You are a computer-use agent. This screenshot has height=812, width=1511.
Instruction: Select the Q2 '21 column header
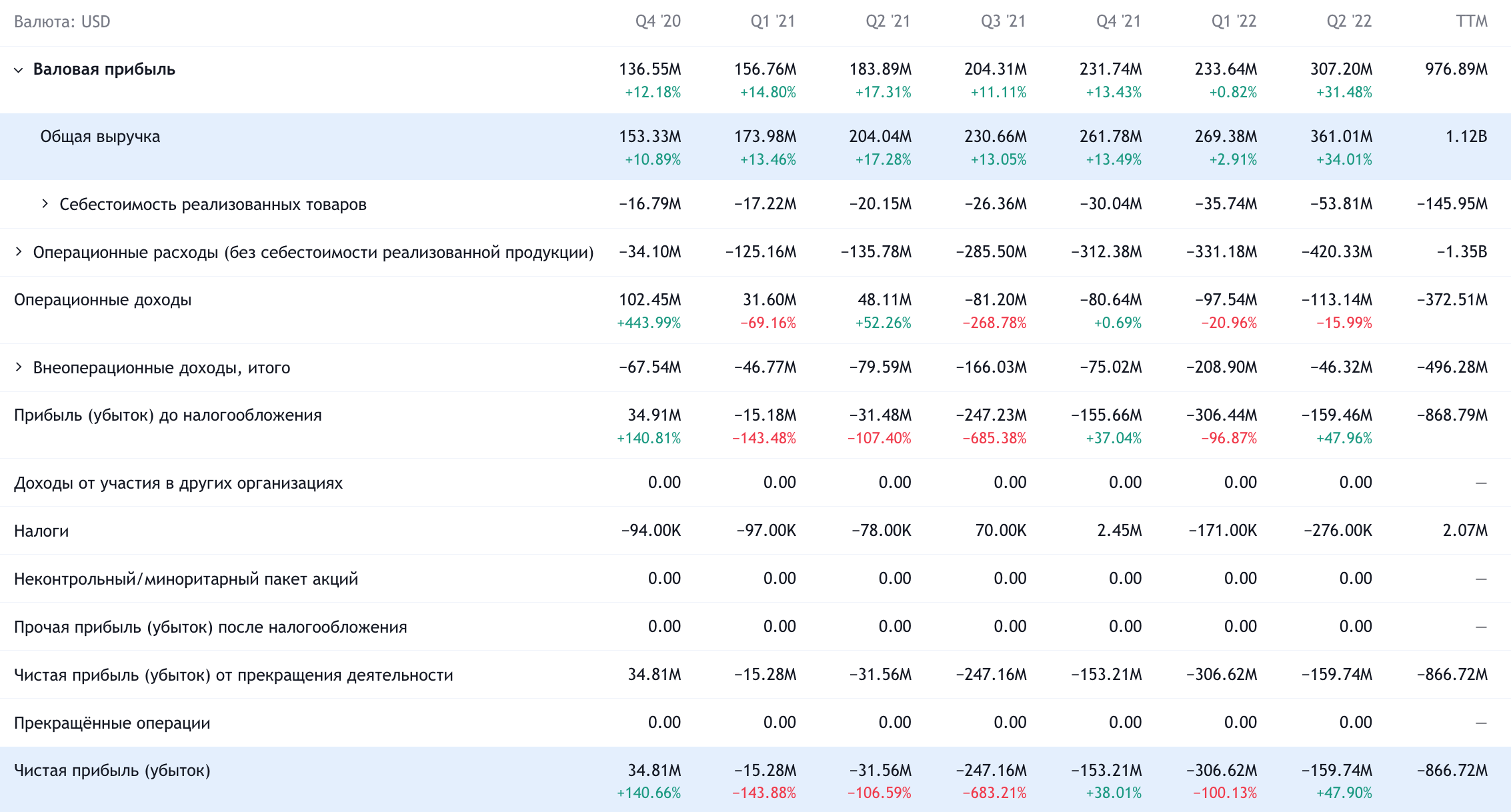[x=888, y=21]
